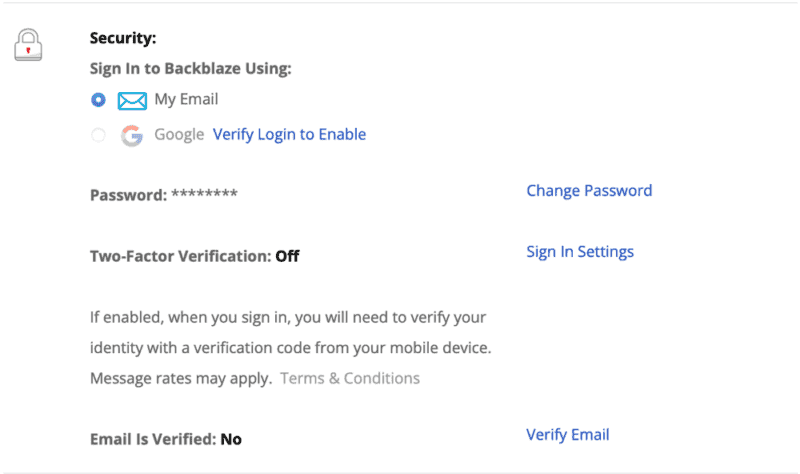
Task: Click the greyed-out "Google" option label
Action: pos(179,135)
